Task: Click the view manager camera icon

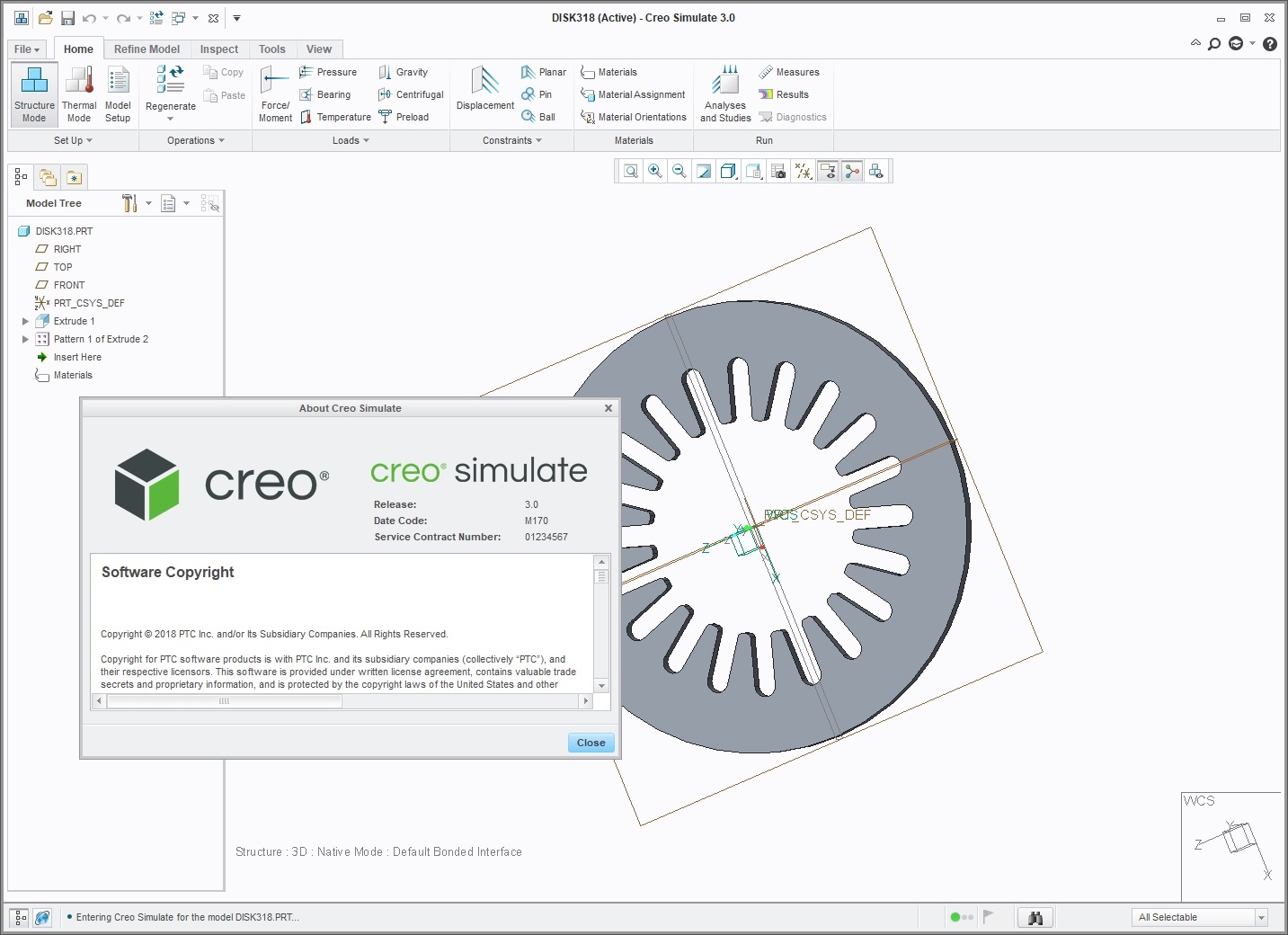Action: click(x=778, y=171)
